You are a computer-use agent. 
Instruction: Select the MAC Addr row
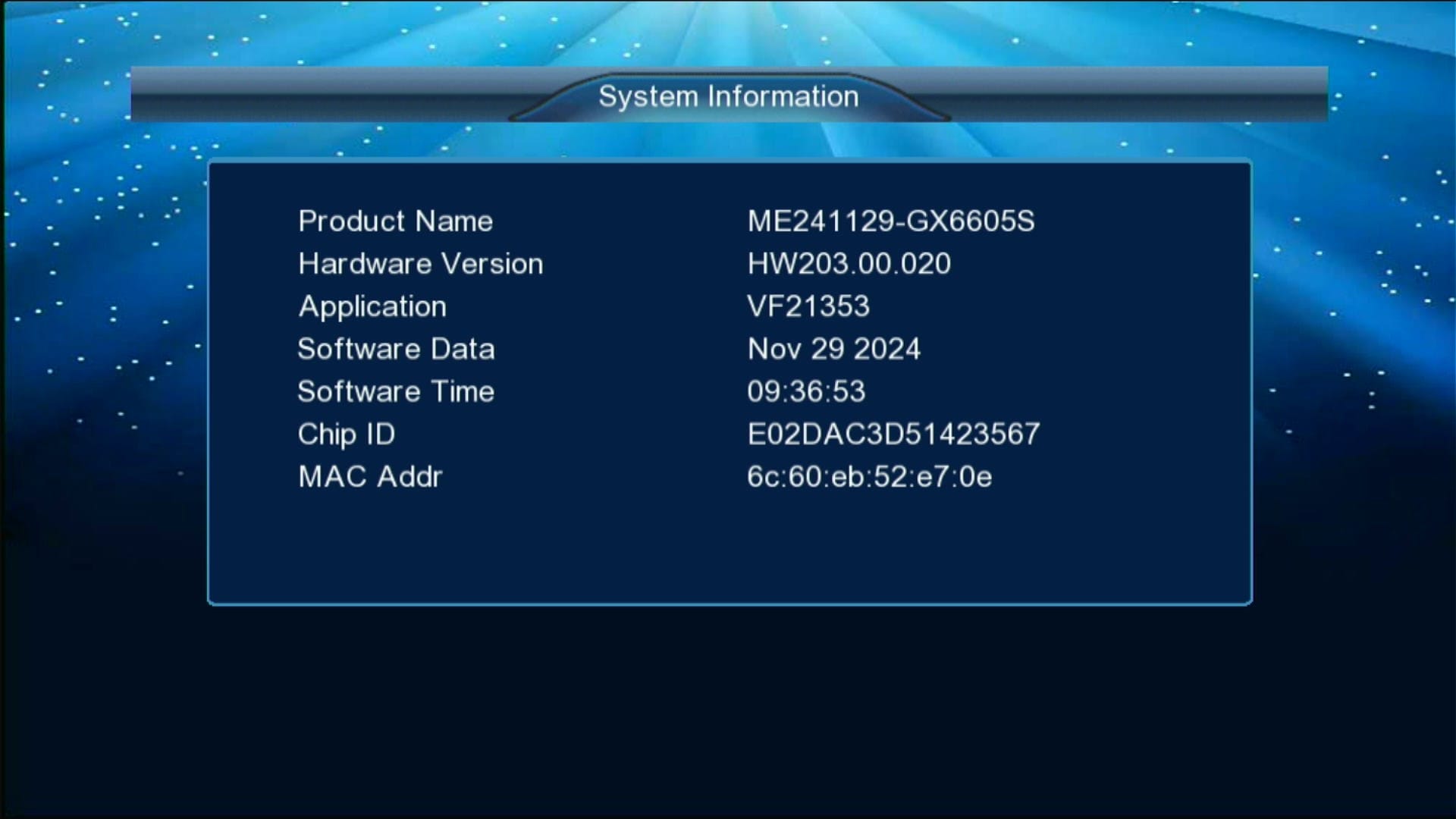coord(371,476)
